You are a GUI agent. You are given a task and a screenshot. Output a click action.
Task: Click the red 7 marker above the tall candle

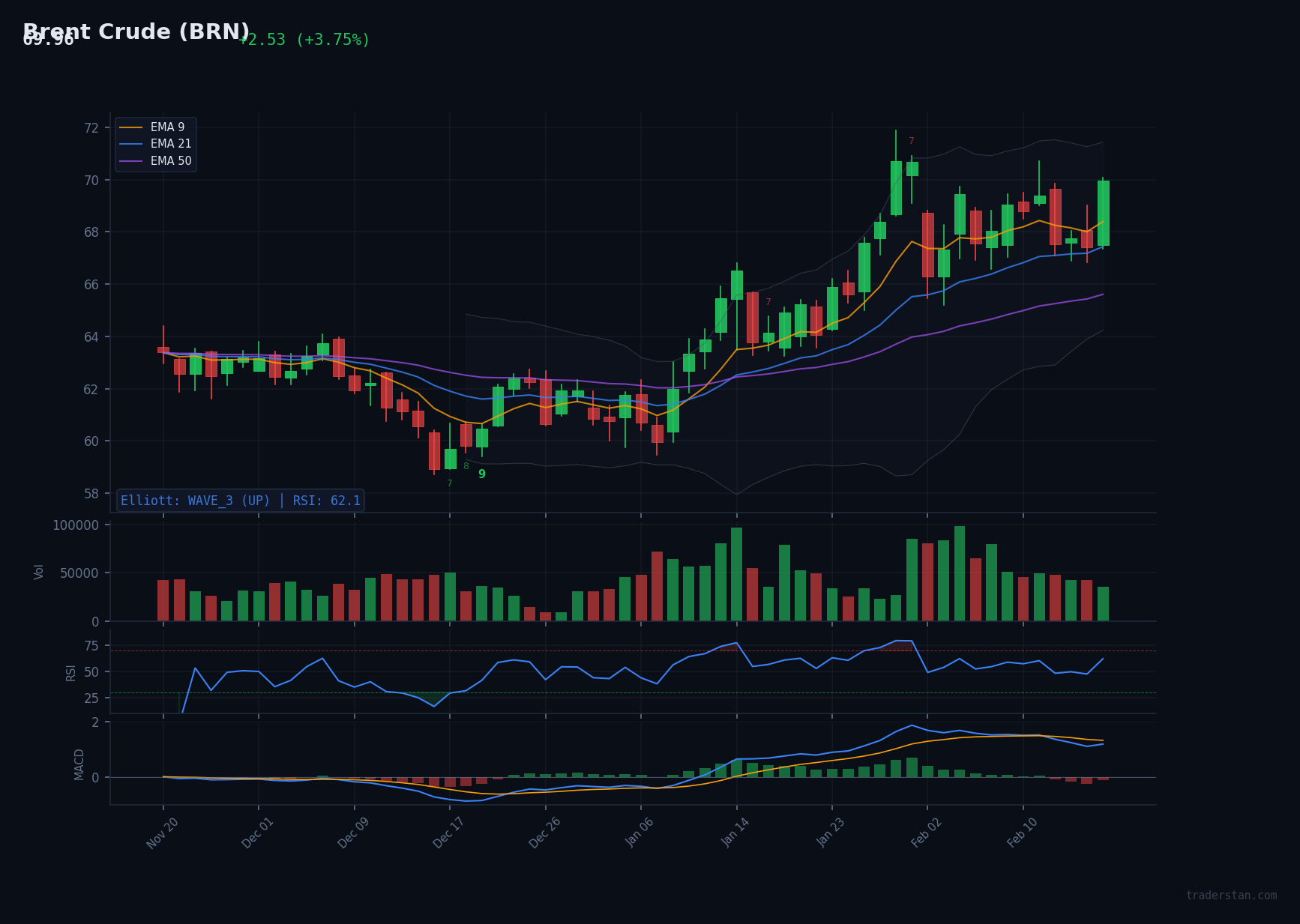click(912, 140)
